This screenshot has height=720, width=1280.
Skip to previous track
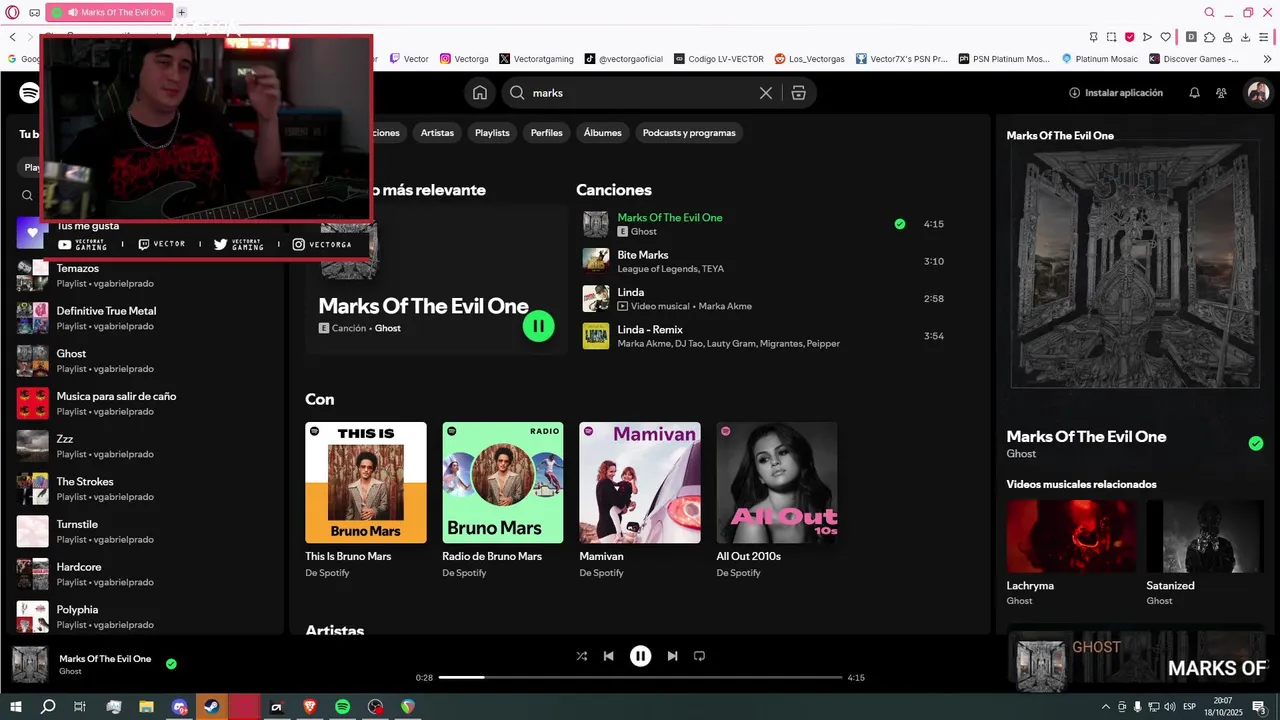click(x=608, y=656)
